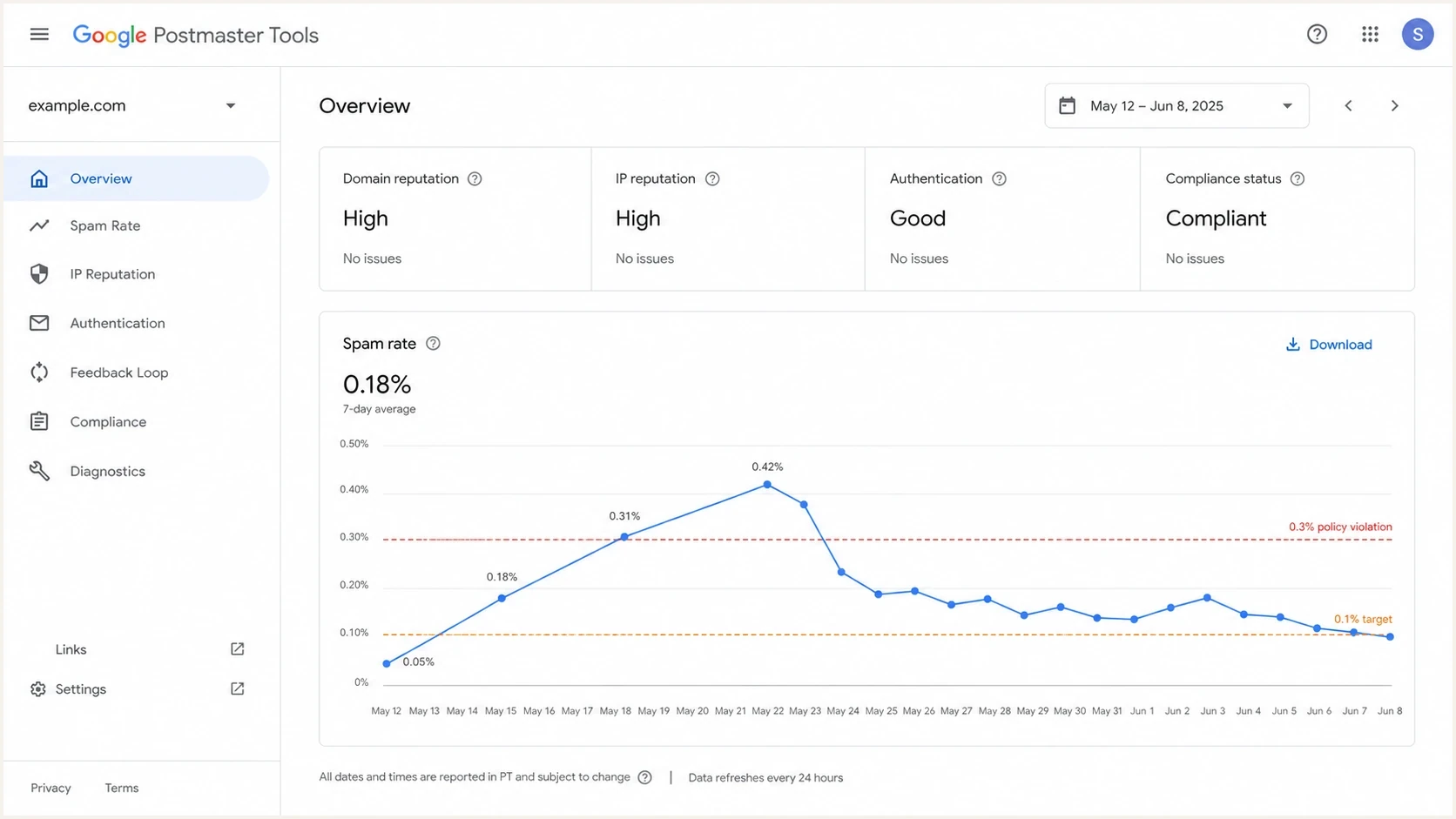Open the date range dropdown arrow
The width and height of the screenshot is (1456, 819).
(1287, 106)
